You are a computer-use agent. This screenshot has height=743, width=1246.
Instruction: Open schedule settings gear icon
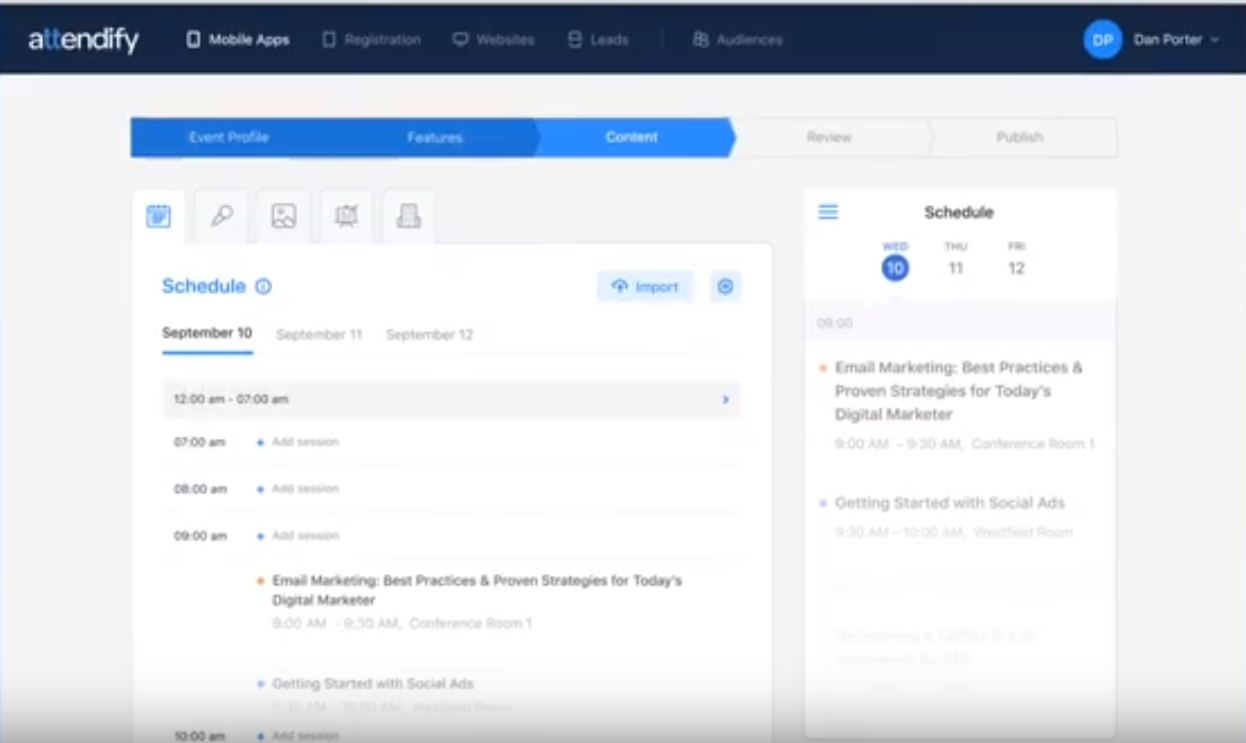click(x=726, y=287)
